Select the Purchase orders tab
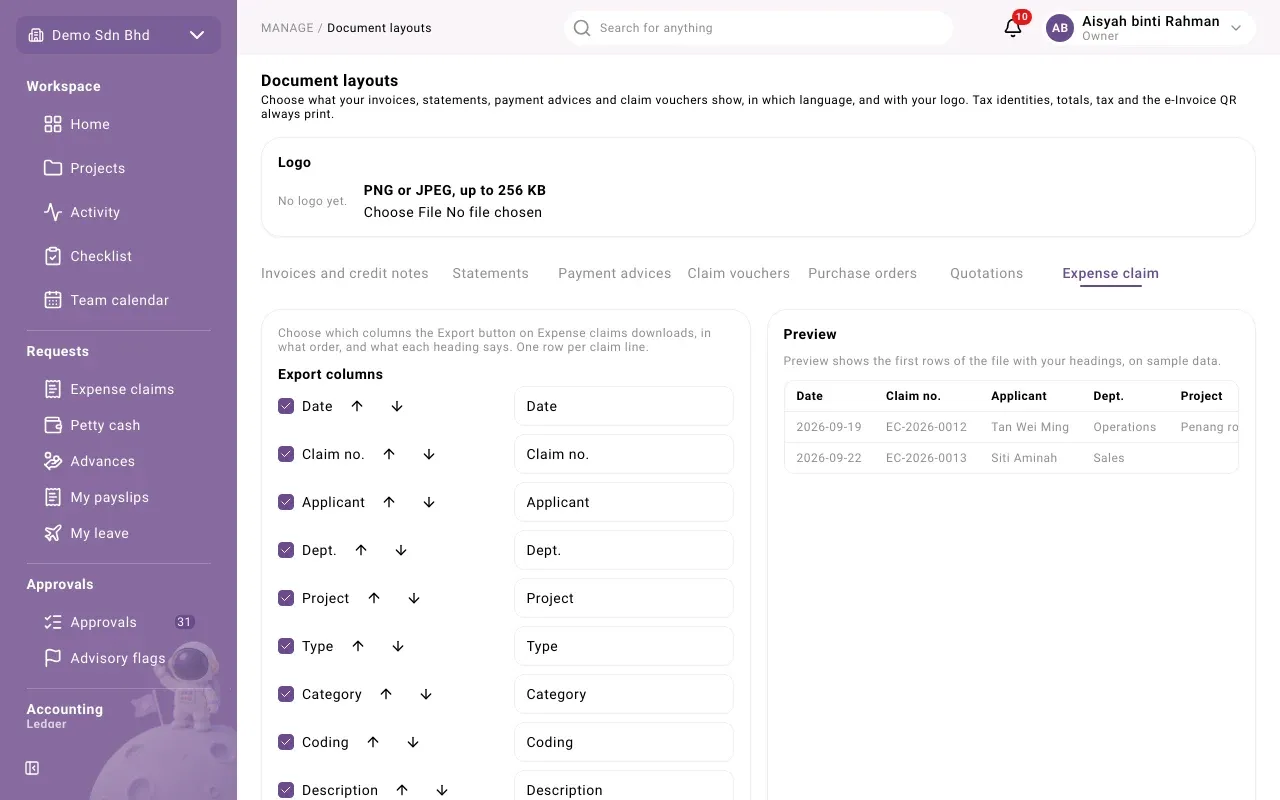The width and height of the screenshot is (1280, 800). click(x=862, y=273)
